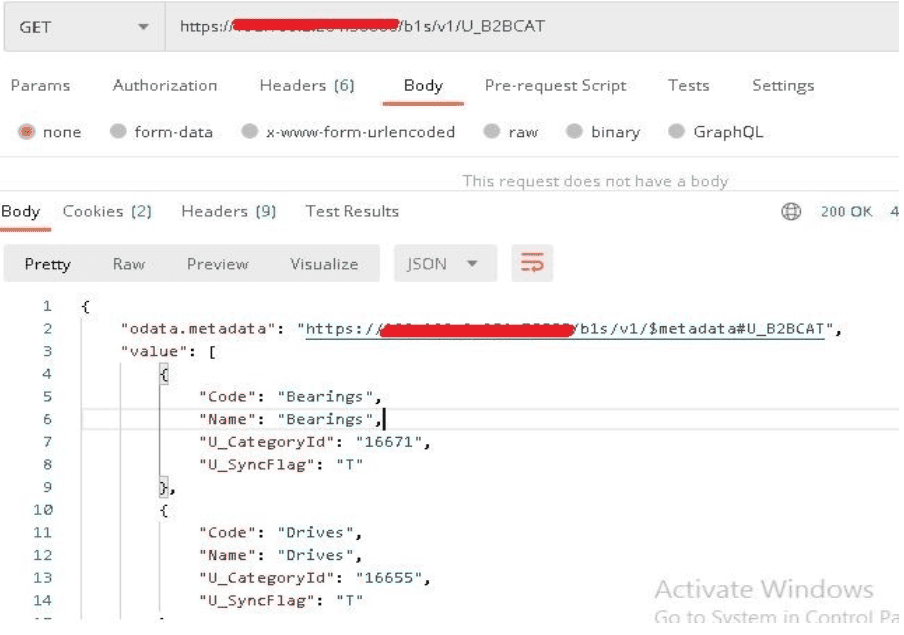The image size is (904, 635).
Task: Open the response Cookies (2) tab
Action: pos(107,211)
